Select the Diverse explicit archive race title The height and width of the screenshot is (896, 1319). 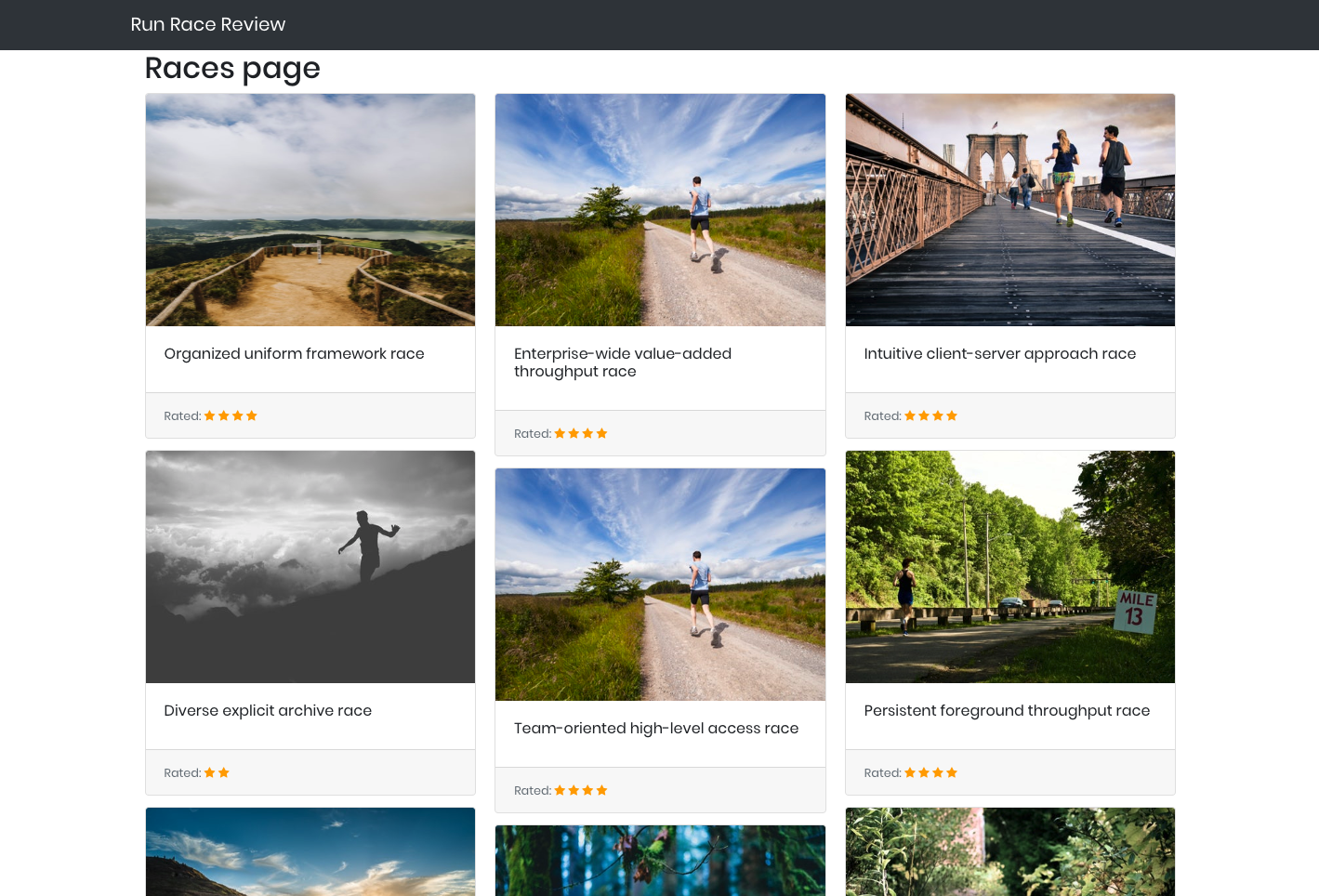coord(268,711)
